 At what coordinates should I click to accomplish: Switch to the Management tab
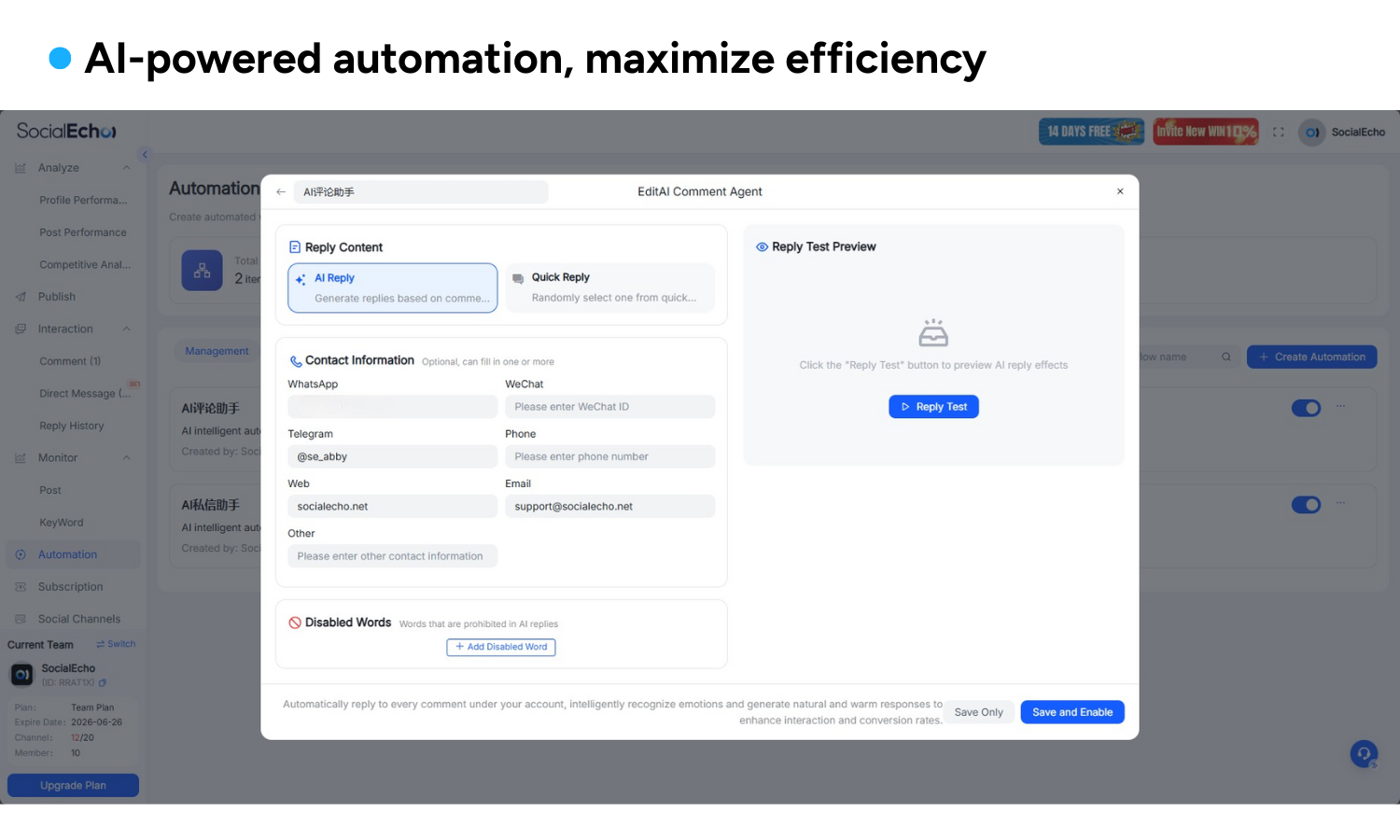(x=217, y=351)
